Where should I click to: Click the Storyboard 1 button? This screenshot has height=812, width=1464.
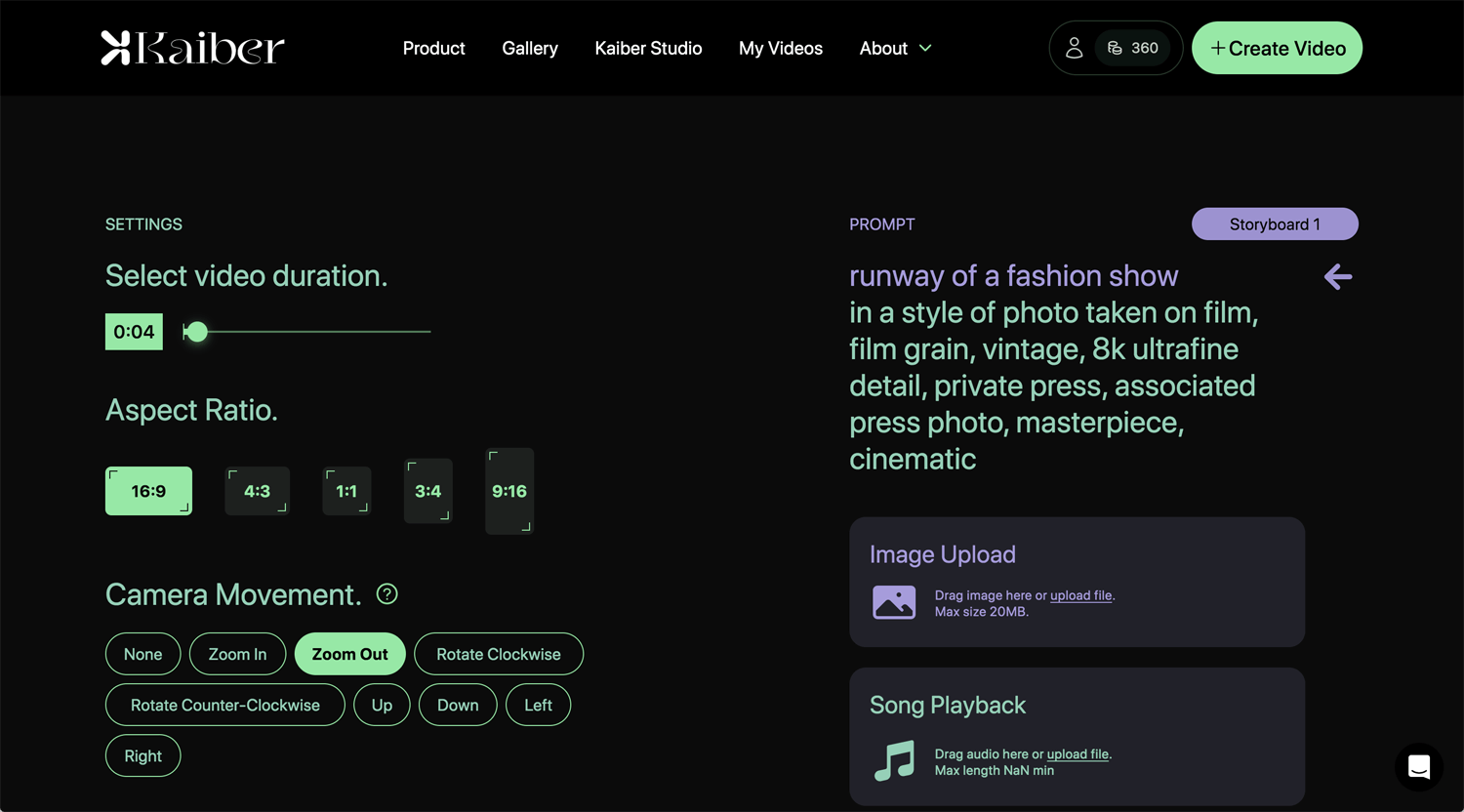1275,223
